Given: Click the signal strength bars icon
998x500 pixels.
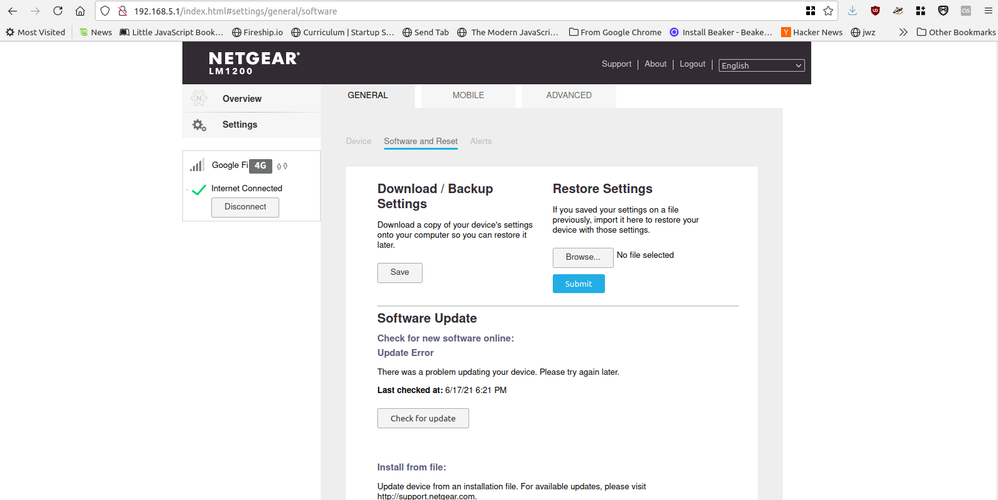Looking at the screenshot, I should point(197,166).
